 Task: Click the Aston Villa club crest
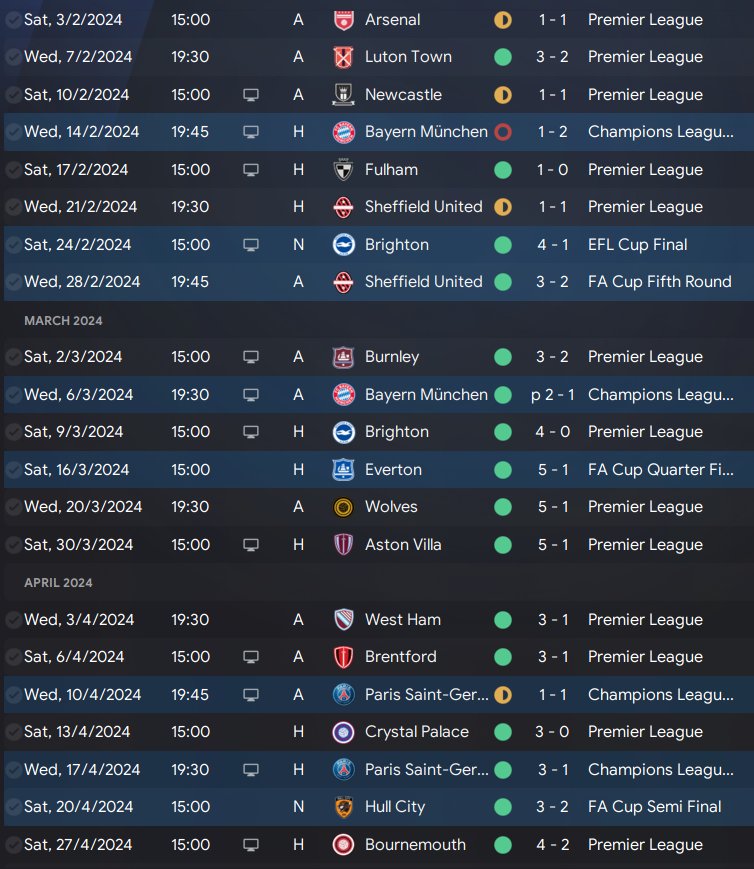(x=343, y=545)
